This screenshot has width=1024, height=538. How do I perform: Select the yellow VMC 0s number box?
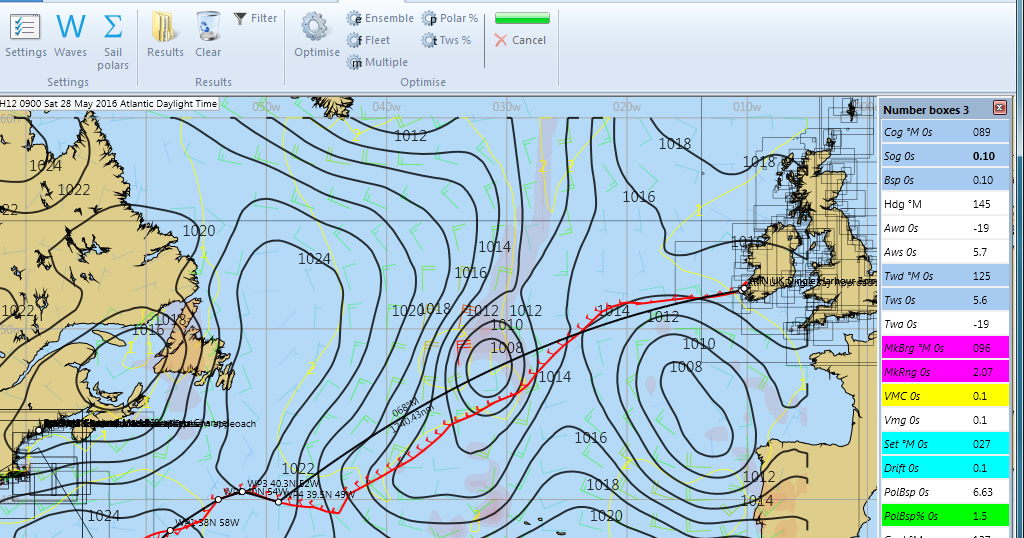944,396
